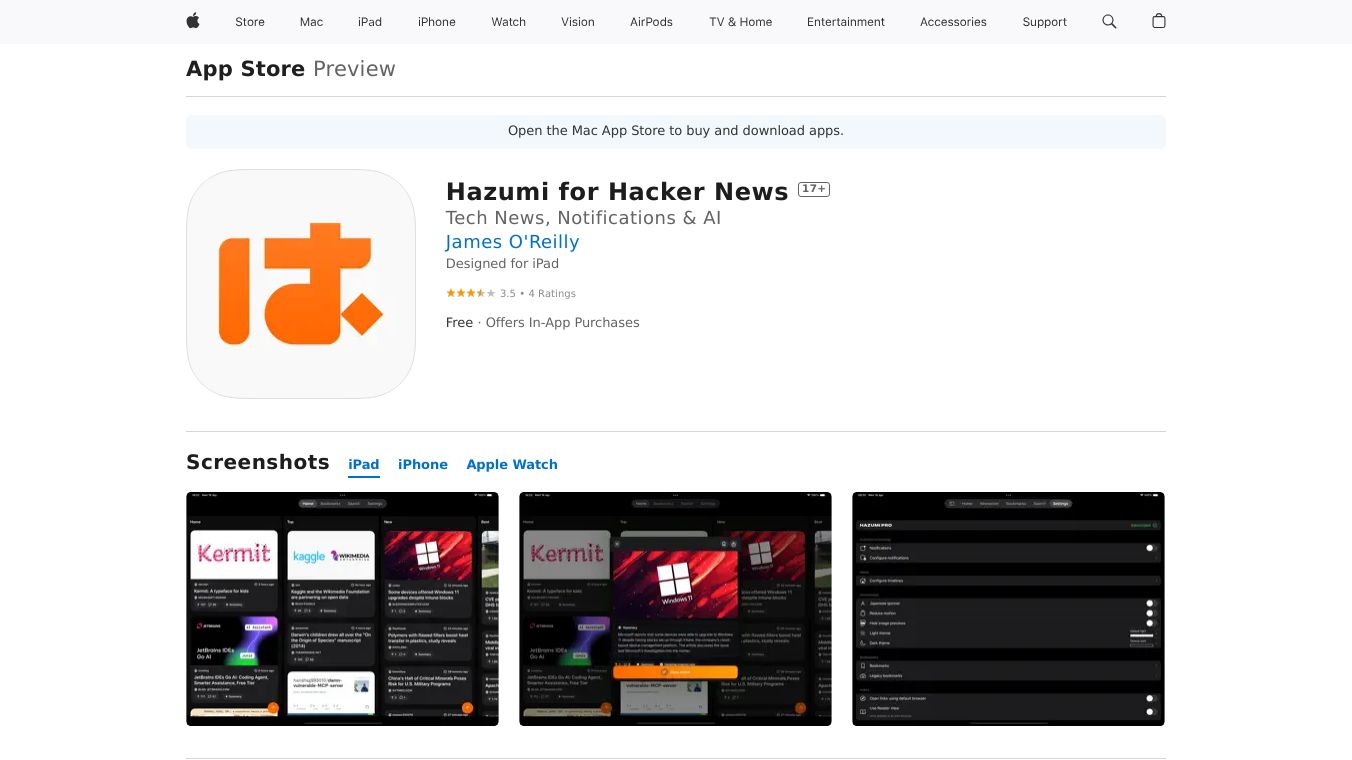Open the search magnifier icon
The width and height of the screenshot is (1352, 760).
pos(1109,21)
